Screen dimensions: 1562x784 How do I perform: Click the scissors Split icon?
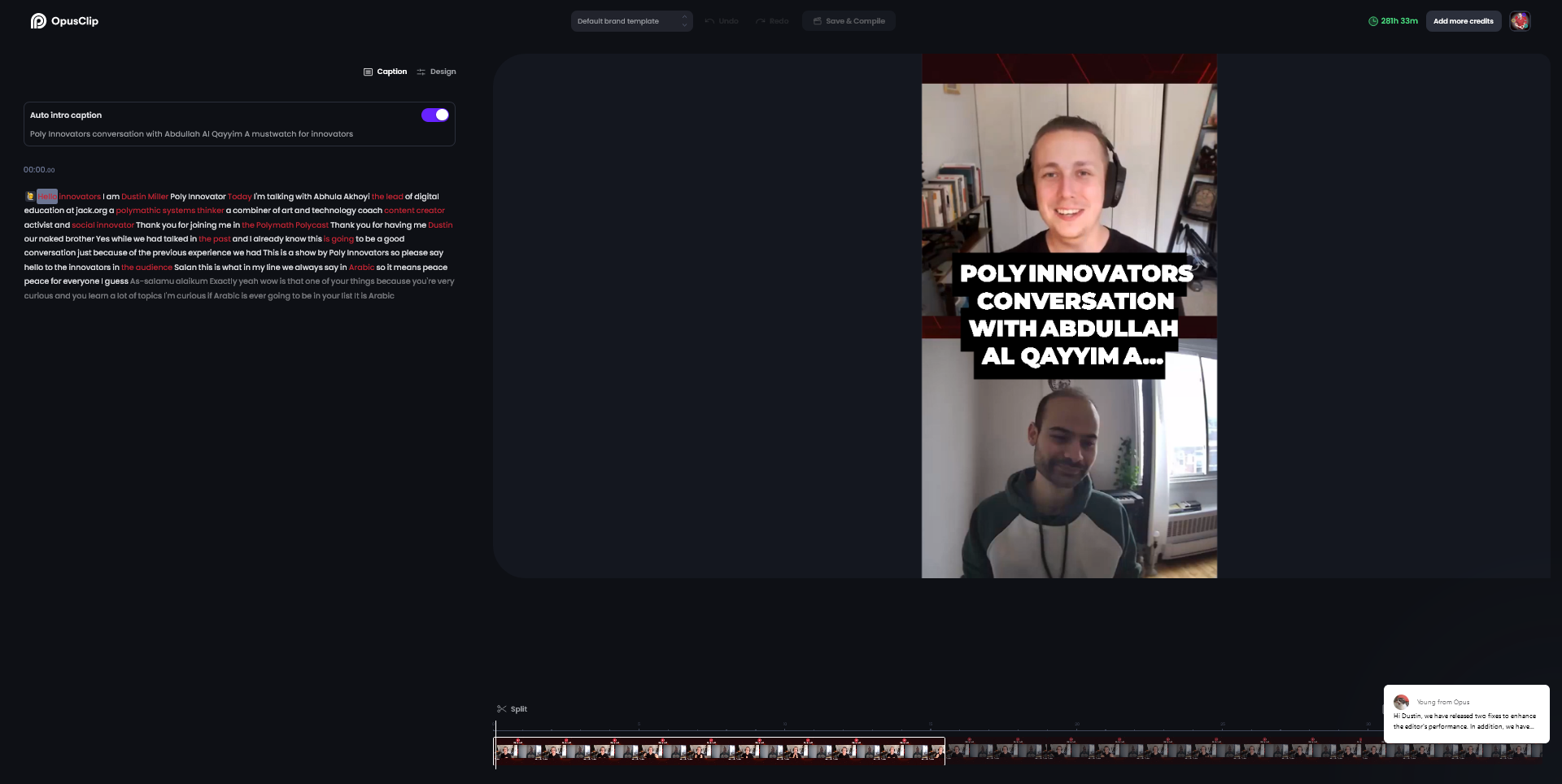502,709
